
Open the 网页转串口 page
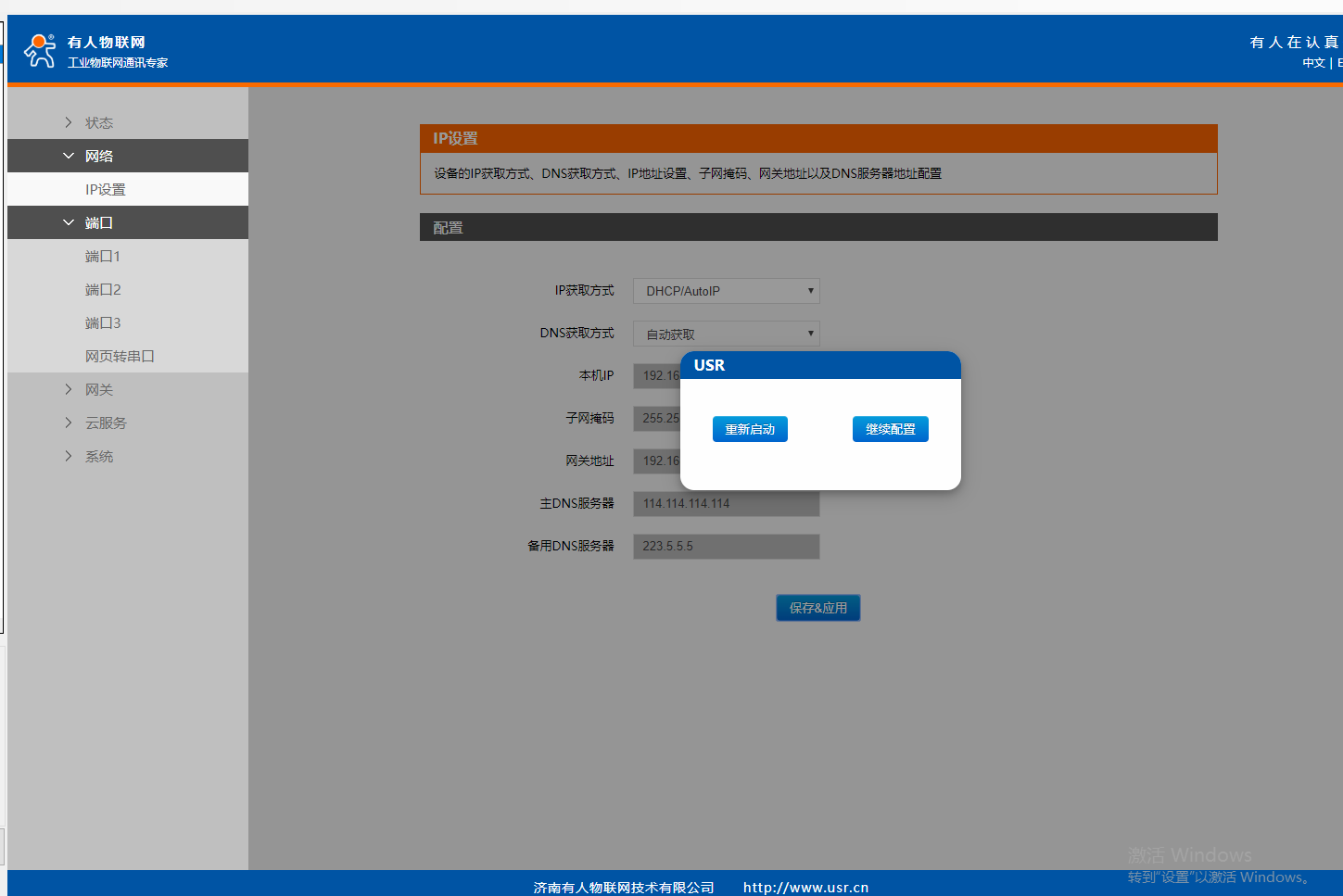point(120,356)
